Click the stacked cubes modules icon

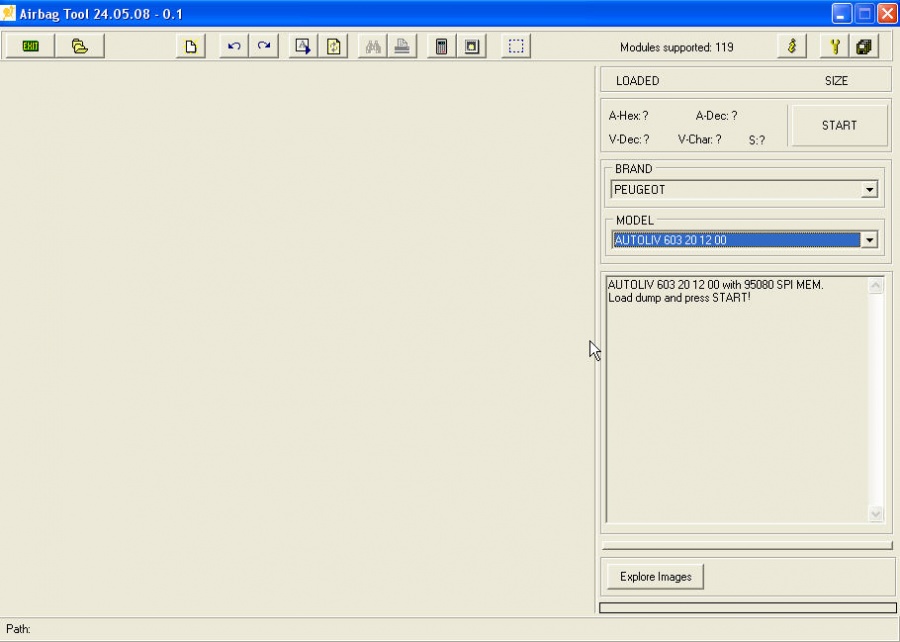(864, 46)
